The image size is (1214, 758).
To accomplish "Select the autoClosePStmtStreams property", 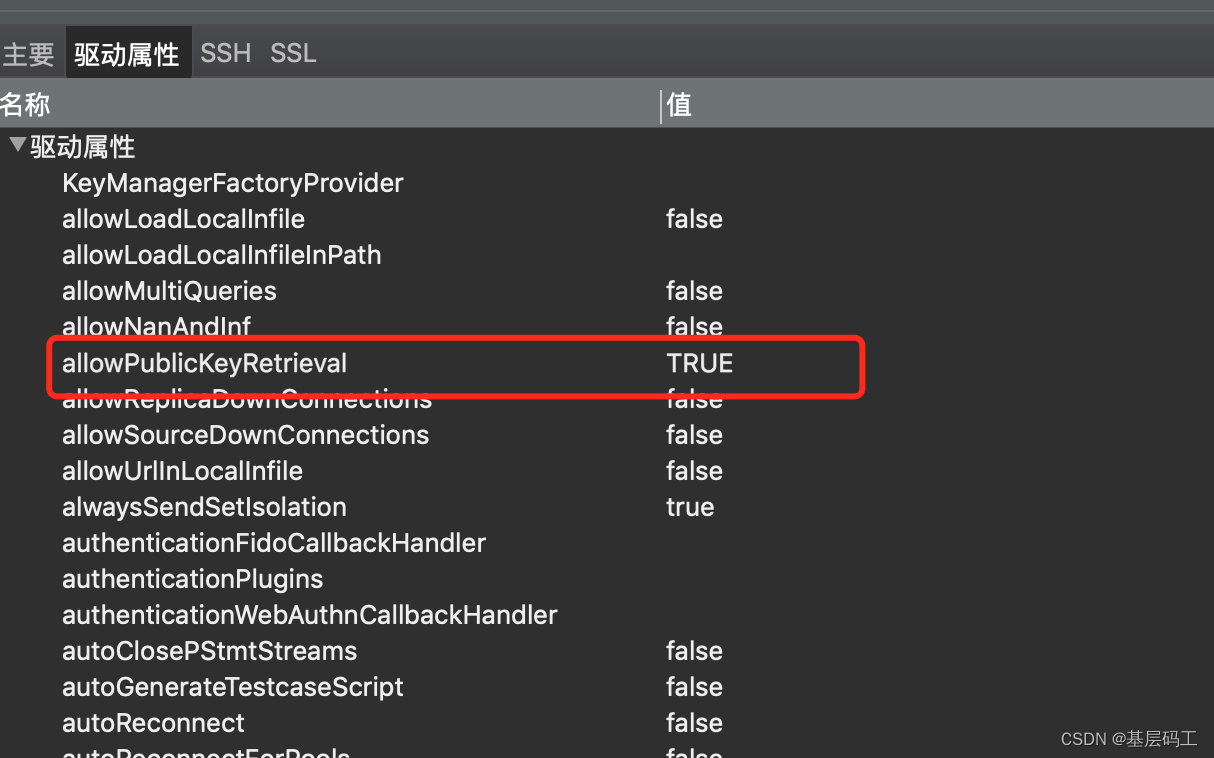I will point(209,651).
